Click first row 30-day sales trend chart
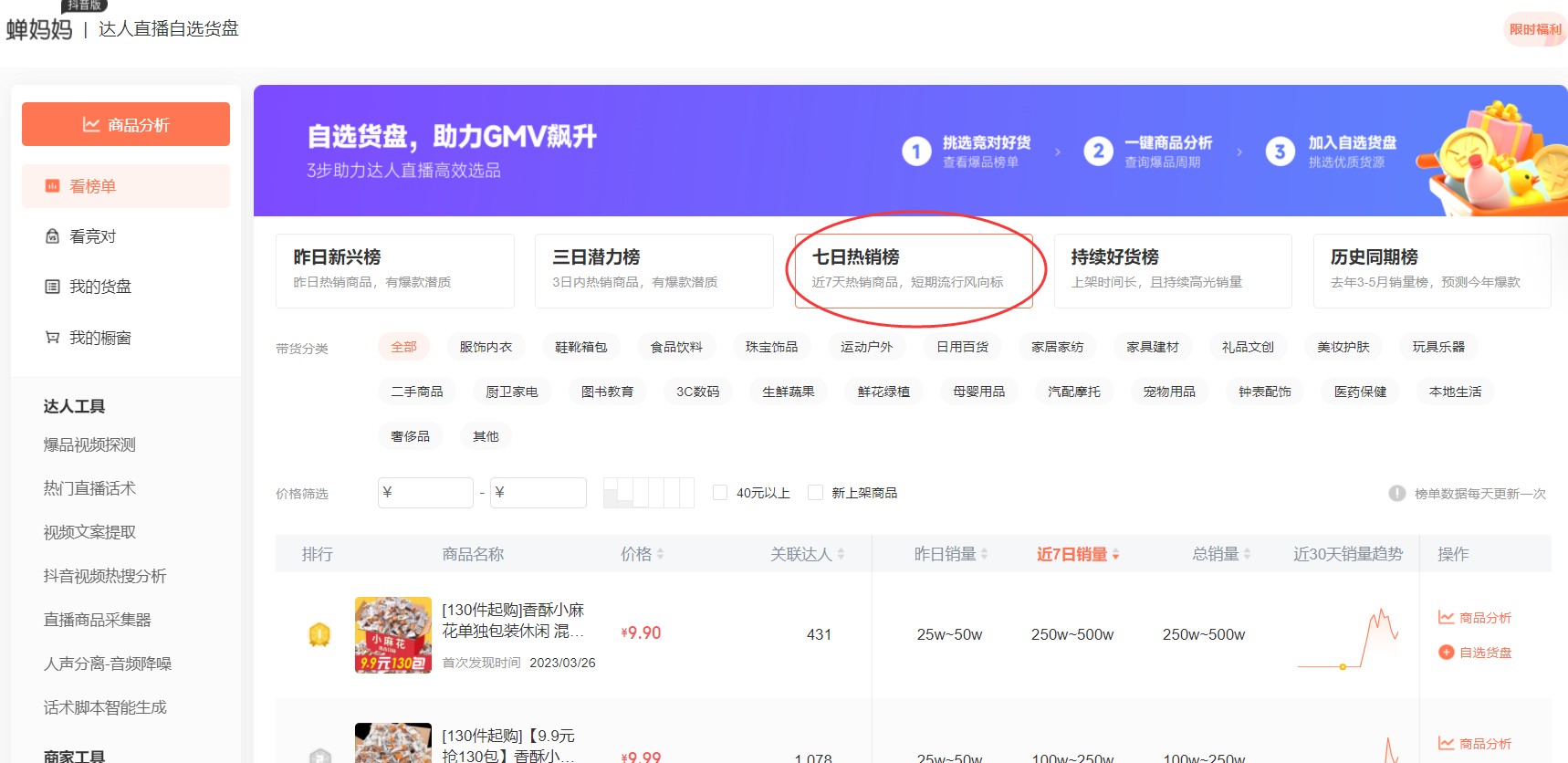Screen dimensions: 1568x763 [x=1348, y=638]
